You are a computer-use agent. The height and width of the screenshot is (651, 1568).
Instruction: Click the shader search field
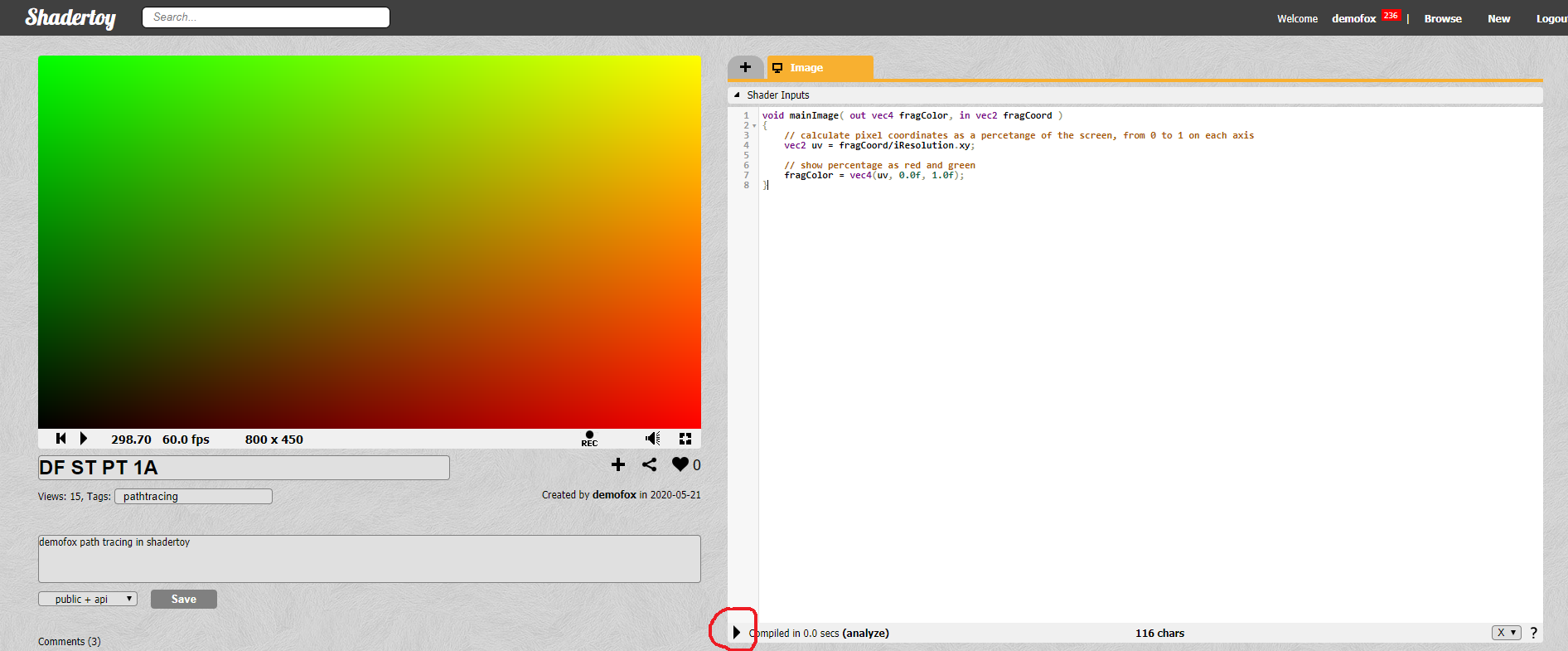tap(266, 17)
